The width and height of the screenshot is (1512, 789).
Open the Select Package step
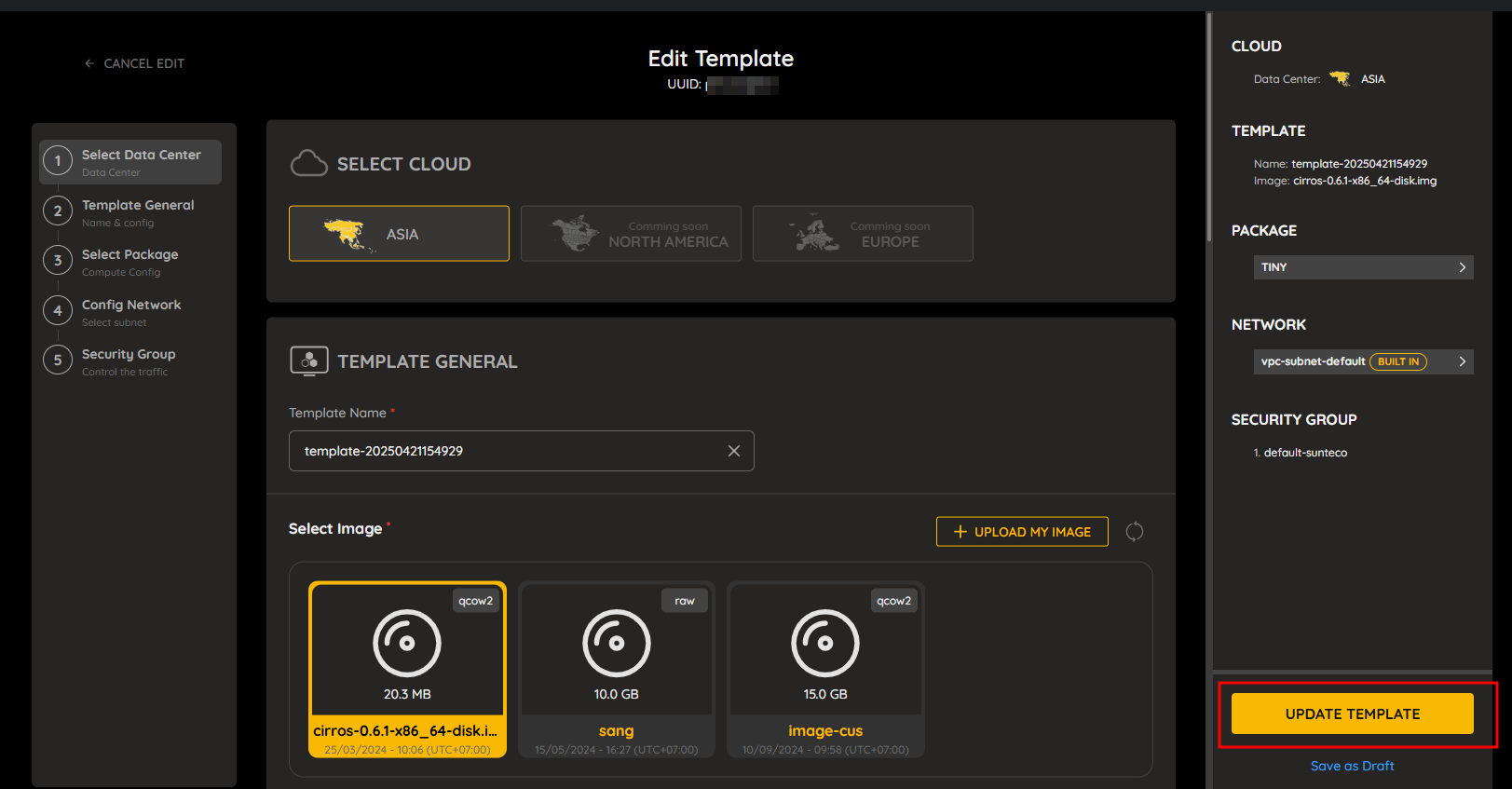(x=130, y=262)
